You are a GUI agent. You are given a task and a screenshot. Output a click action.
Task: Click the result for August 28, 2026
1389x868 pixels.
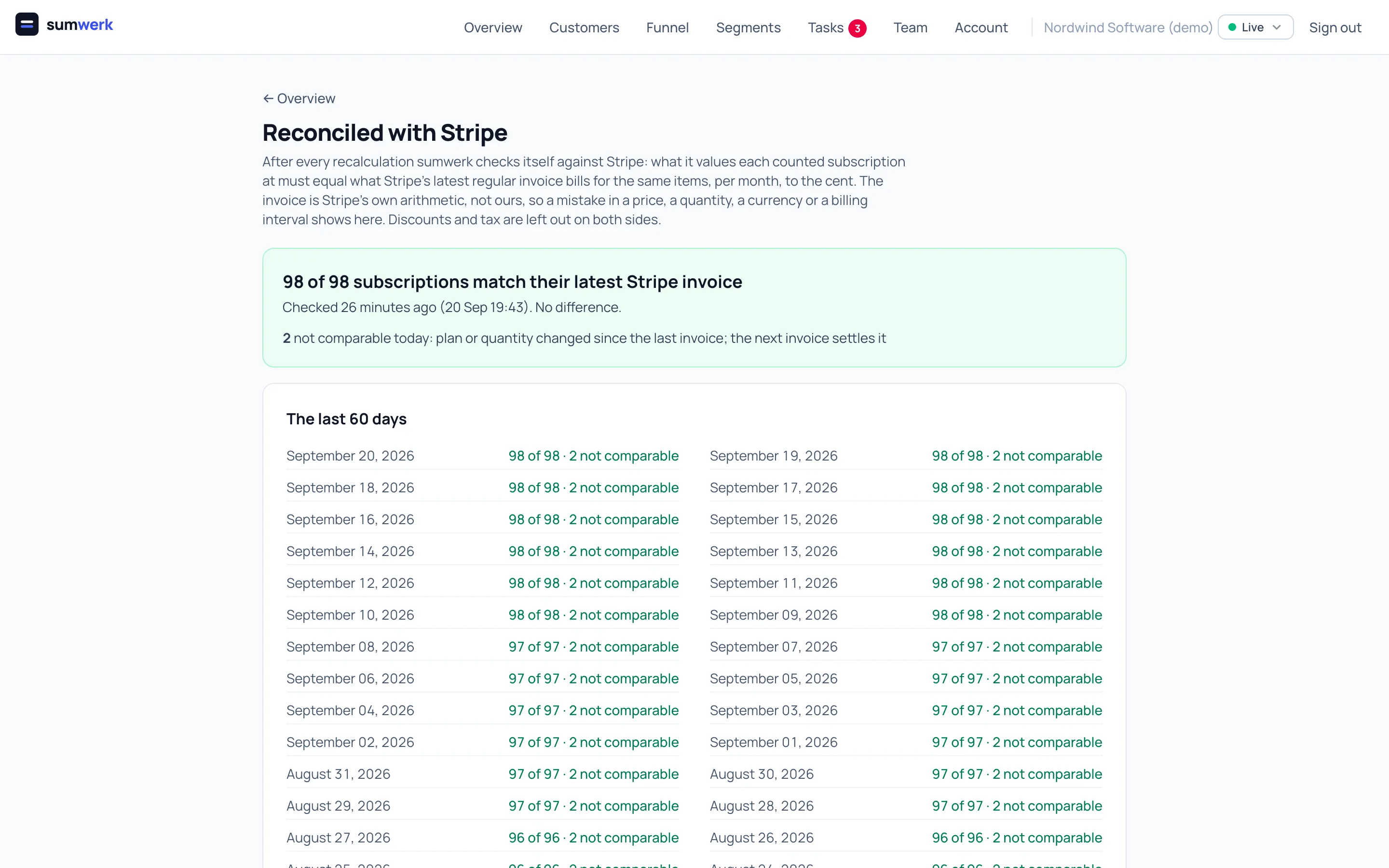pyautogui.click(x=1017, y=806)
